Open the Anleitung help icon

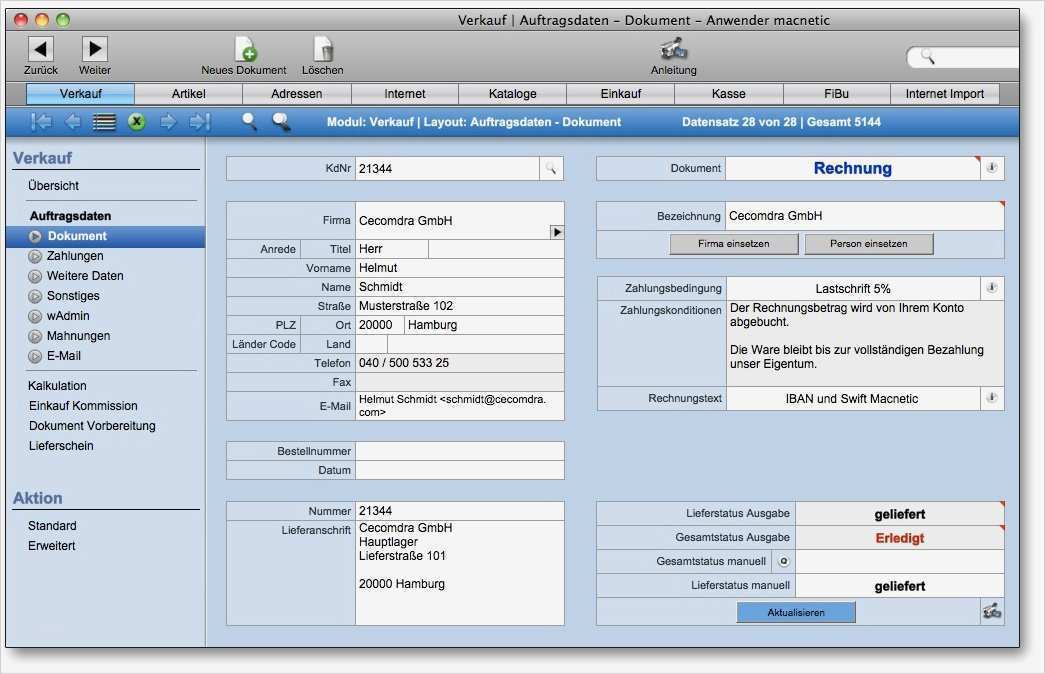pyautogui.click(x=672, y=50)
